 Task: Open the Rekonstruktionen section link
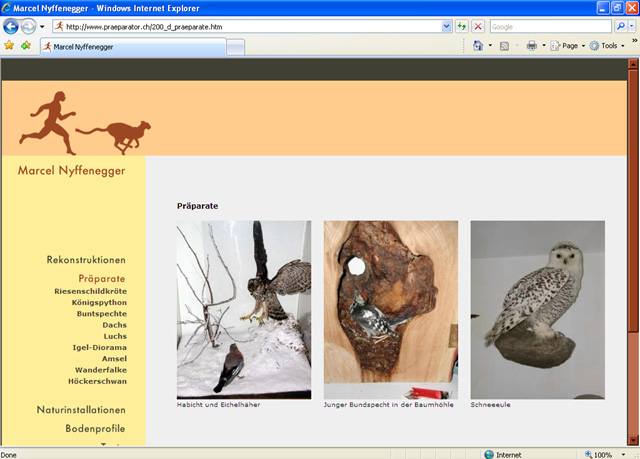pyautogui.click(x=86, y=260)
